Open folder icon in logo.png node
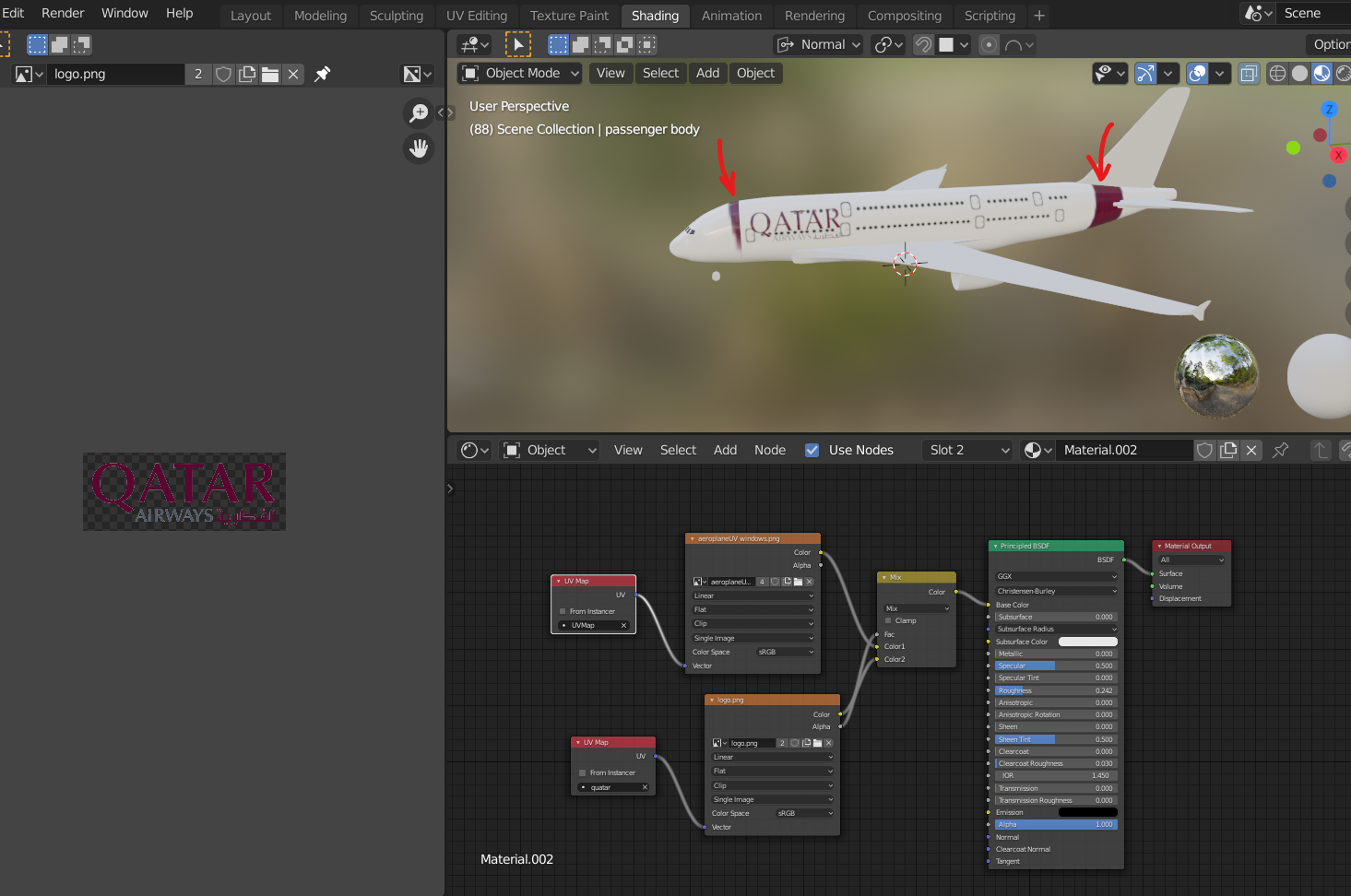Viewport: 1351px width, 896px height. coord(817,743)
